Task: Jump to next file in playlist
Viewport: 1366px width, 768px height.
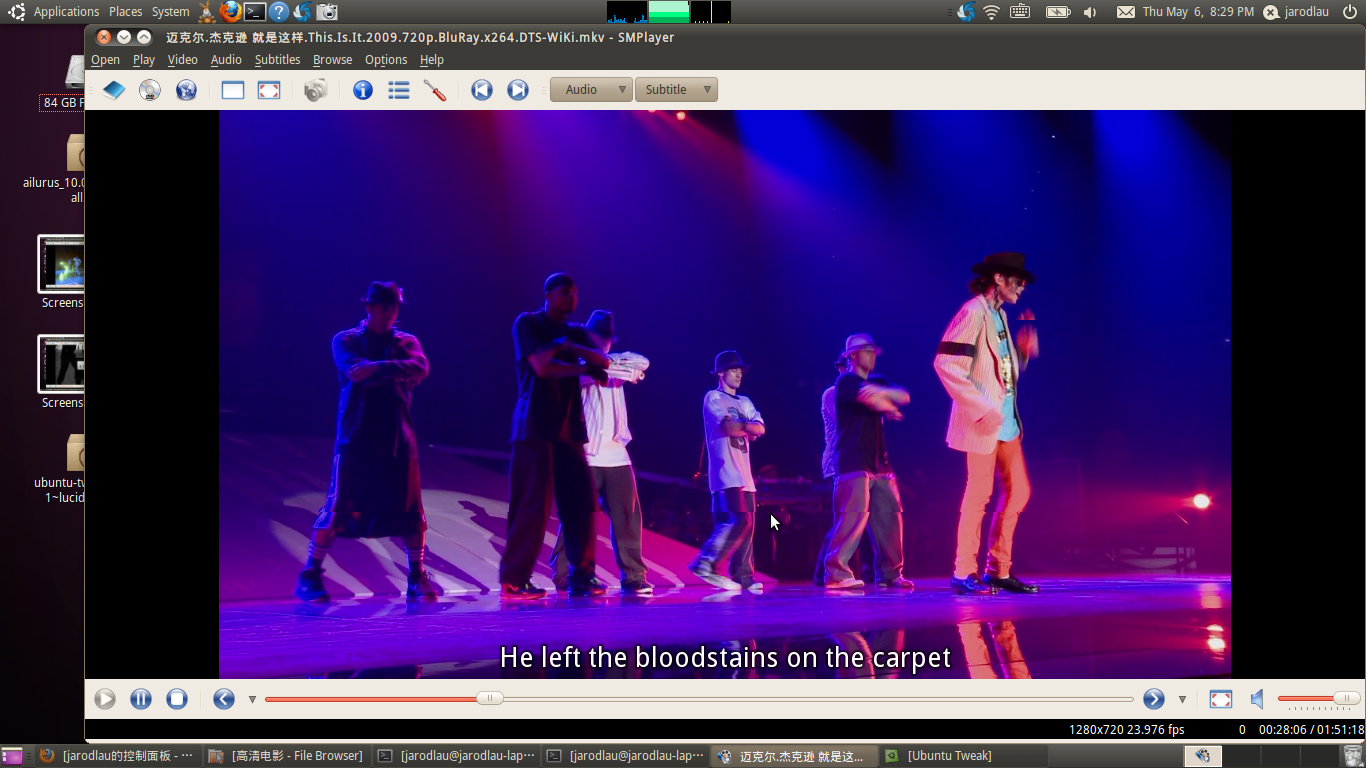Action: (x=518, y=90)
